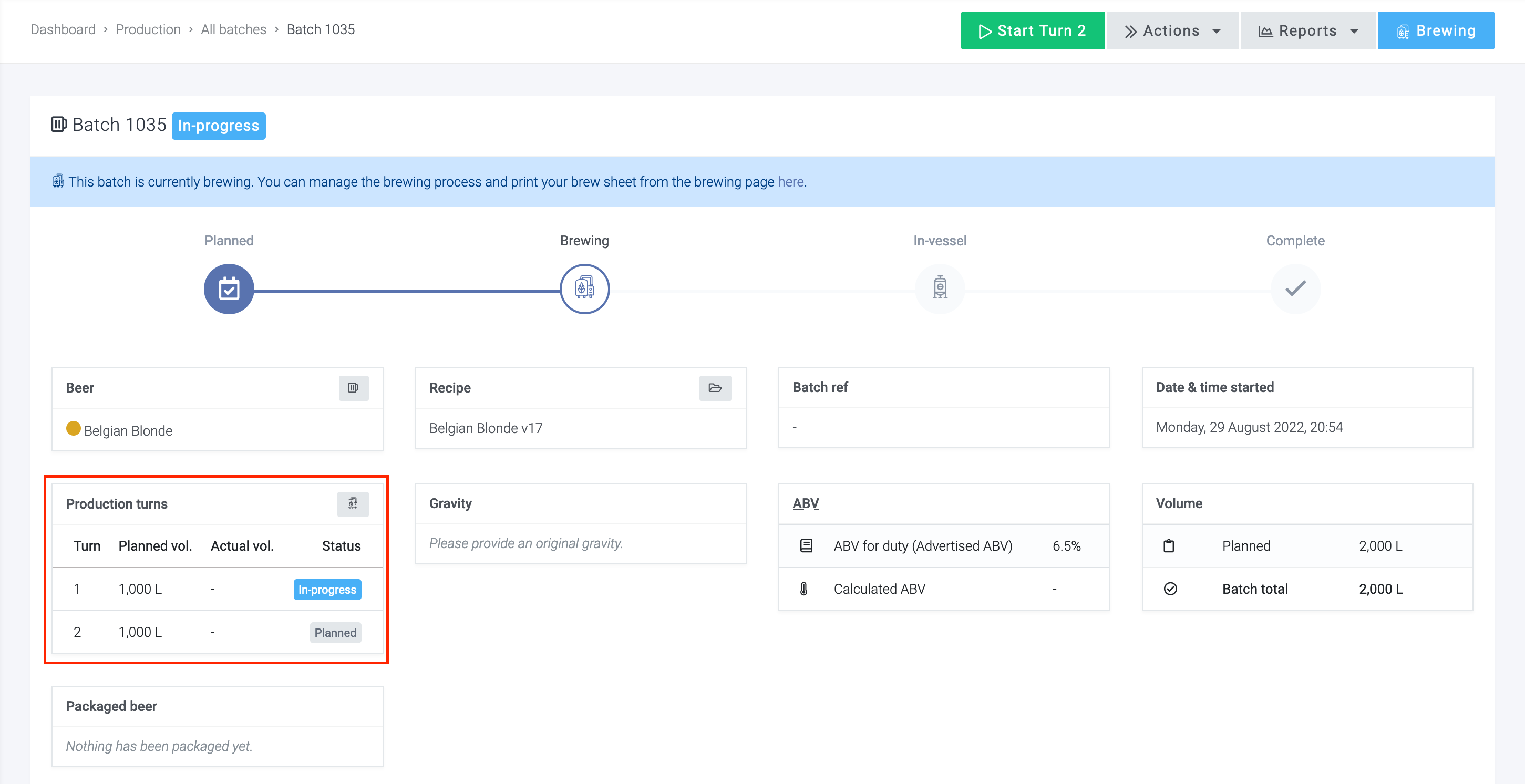
Task: Click the brewing icon in the blue banner
Action: coord(58,181)
